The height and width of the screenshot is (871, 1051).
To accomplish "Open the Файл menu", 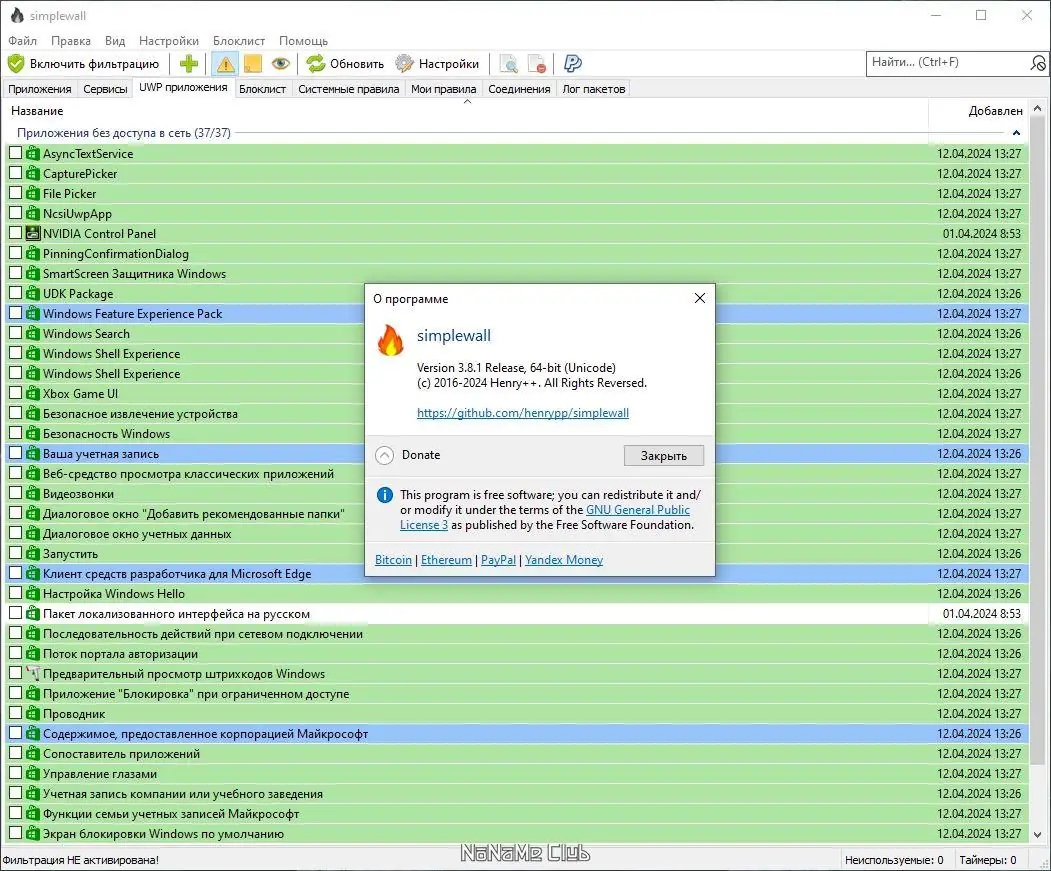I will (x=22, y=41).
